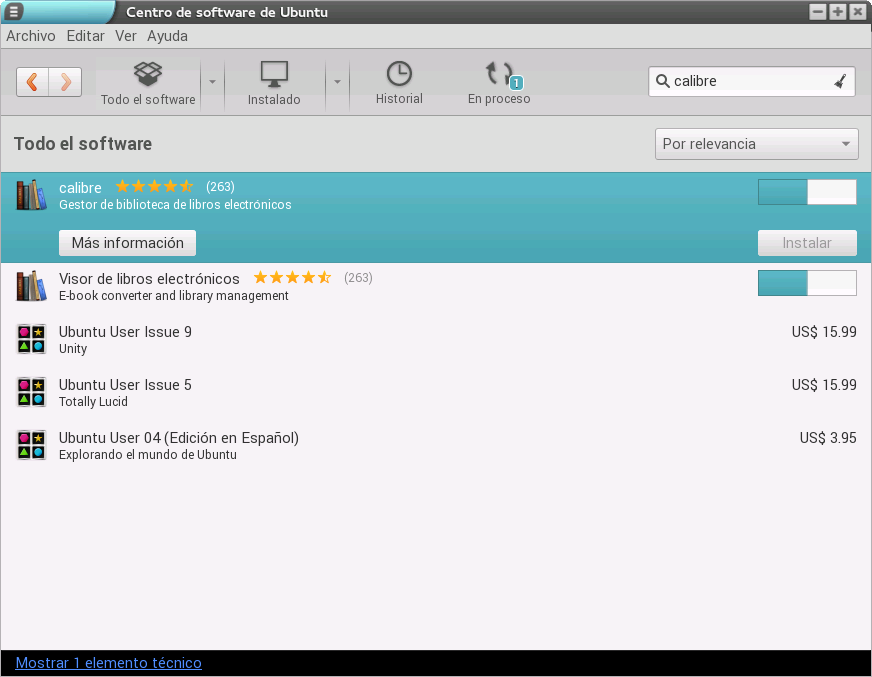Open the Todo el software section
The height and width of the screenshot is (677, 872).
coord(148,82)
